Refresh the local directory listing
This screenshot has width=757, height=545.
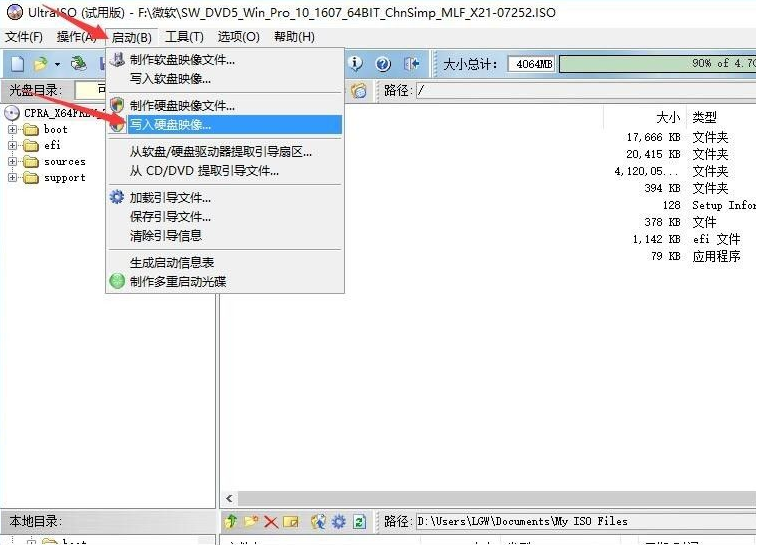pos(358,521)
